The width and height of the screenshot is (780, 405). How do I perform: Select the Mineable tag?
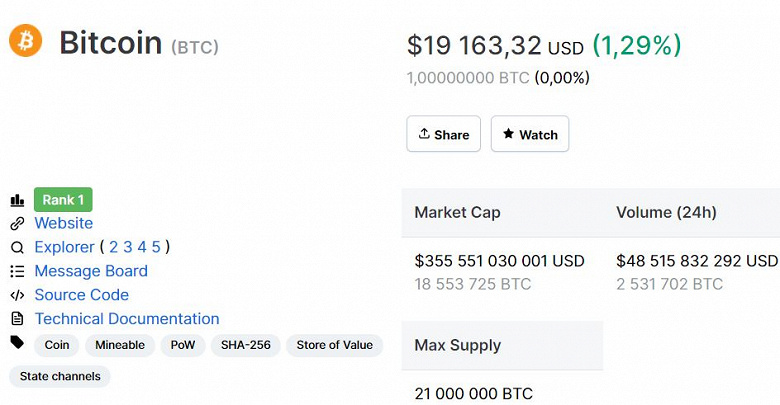(x=120, y=345)
